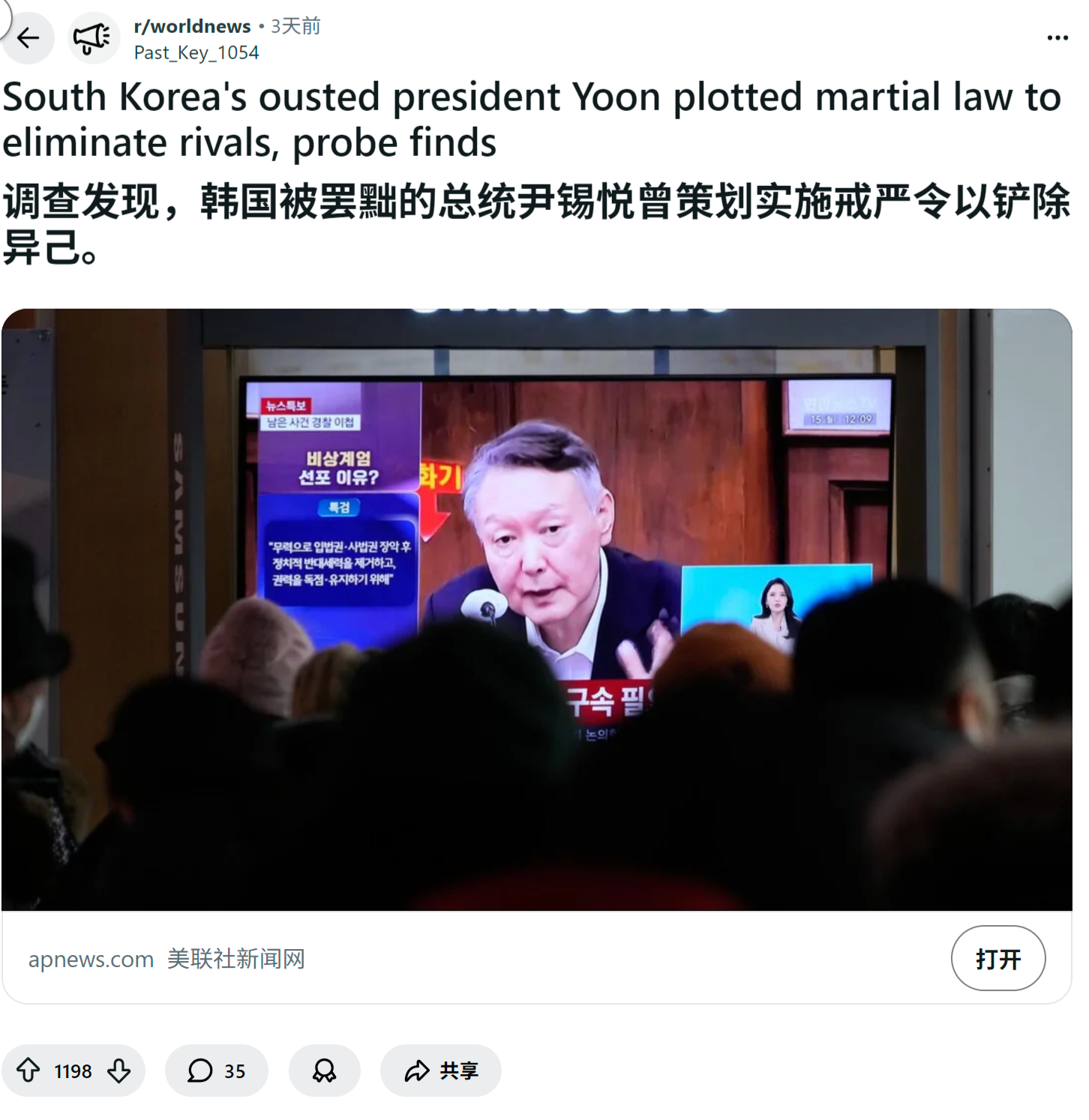Click the 打开 button to open article

pos(998,958)
